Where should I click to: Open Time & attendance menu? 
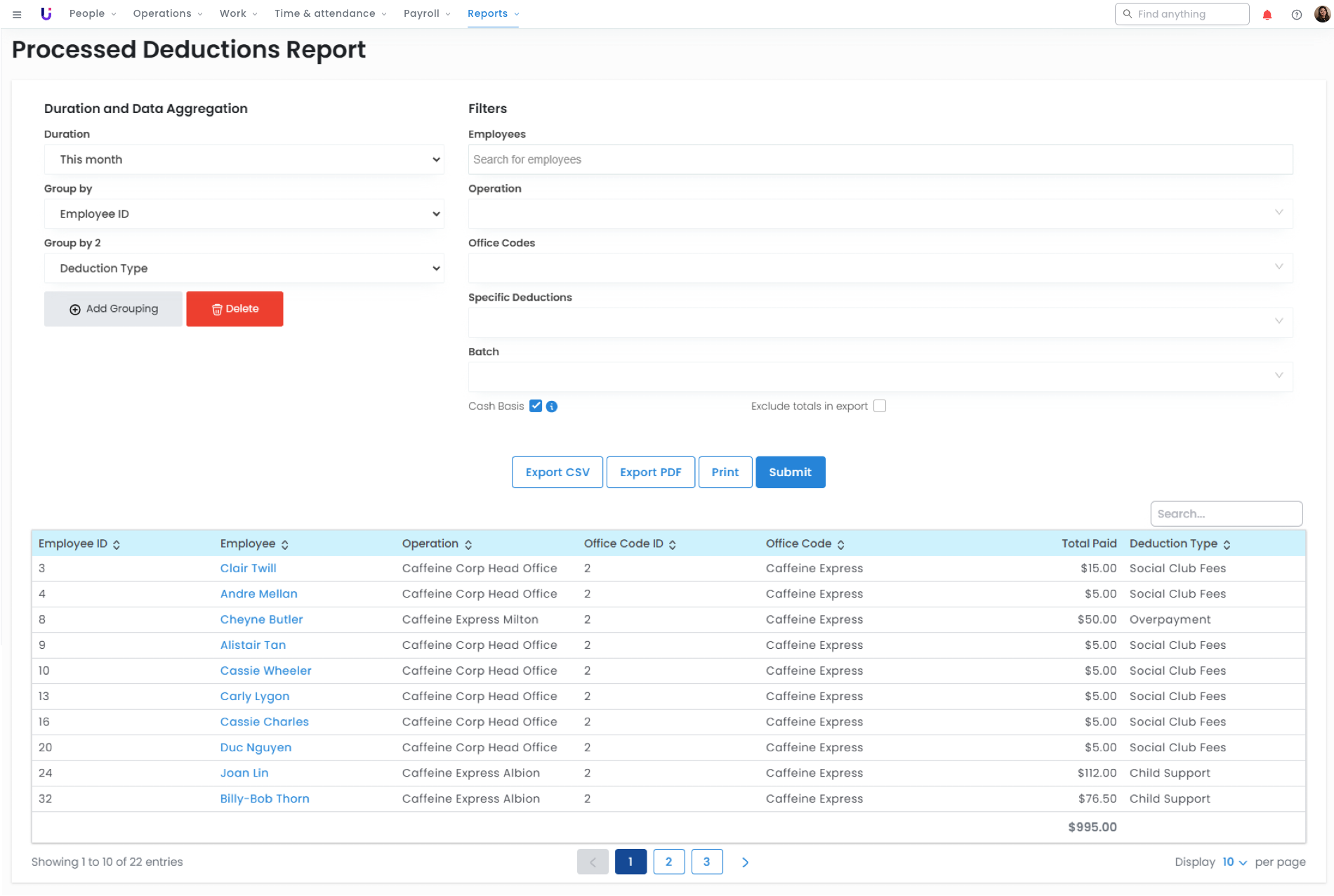[x=330, y=14]
